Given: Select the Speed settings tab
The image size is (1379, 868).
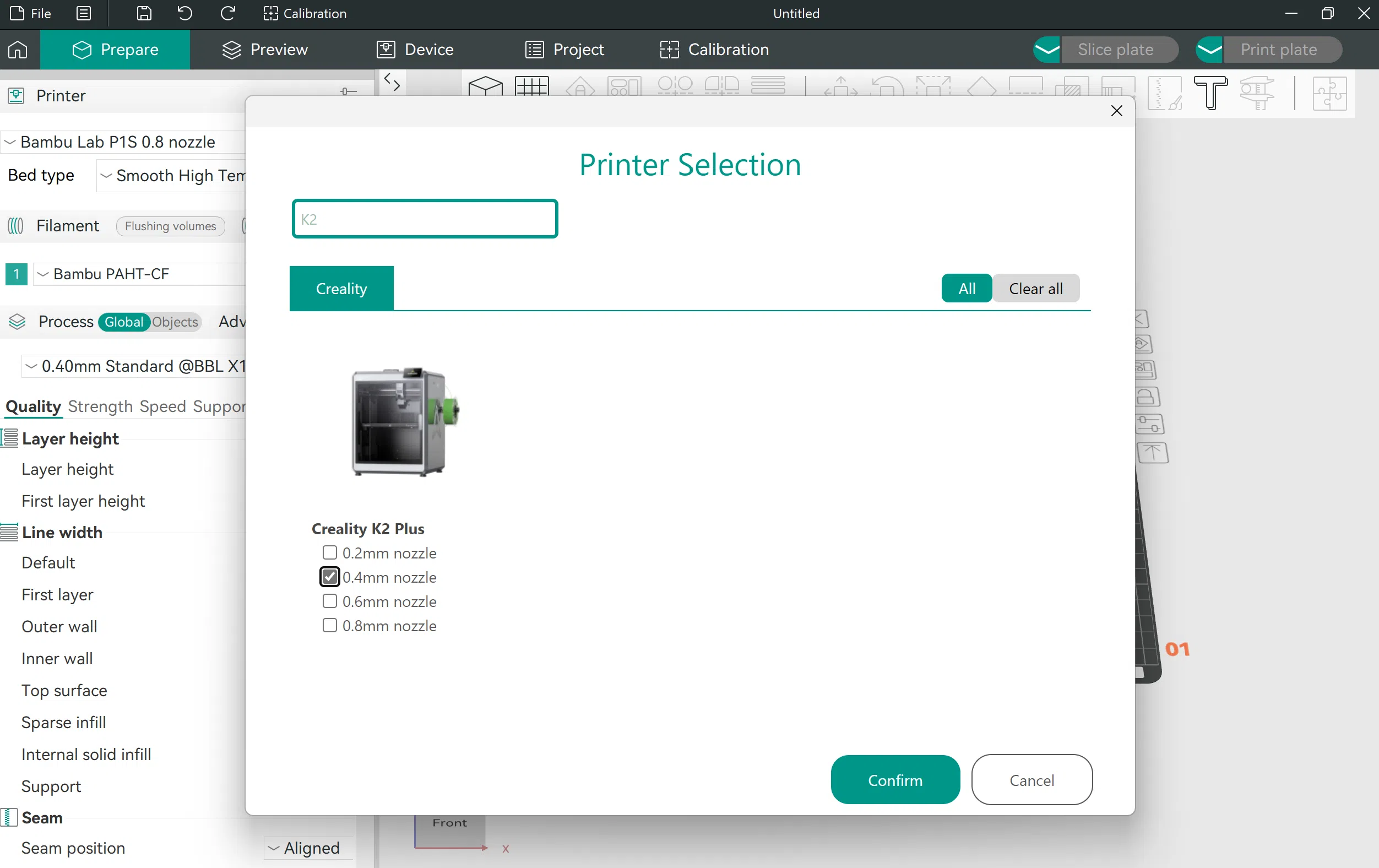Looking at the screenshot, I should pos(162,406).
